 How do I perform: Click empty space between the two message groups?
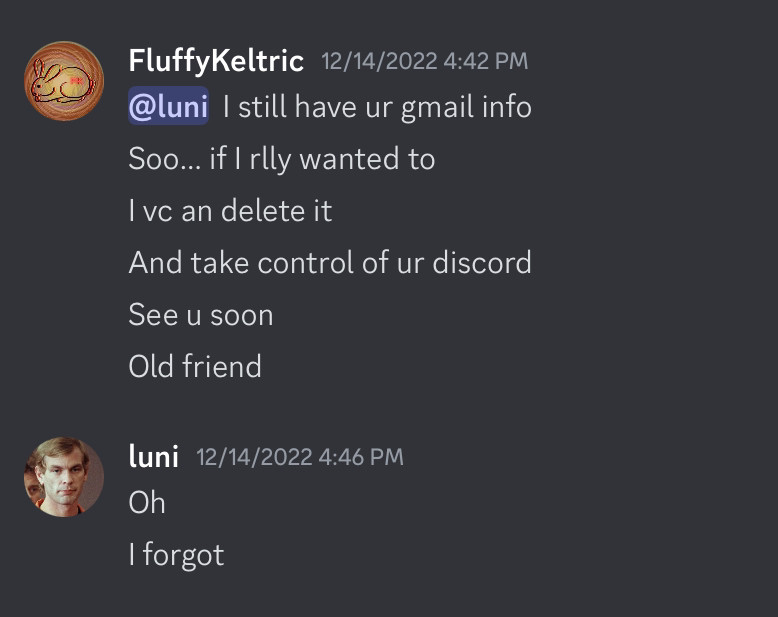[x=389, y=407]
